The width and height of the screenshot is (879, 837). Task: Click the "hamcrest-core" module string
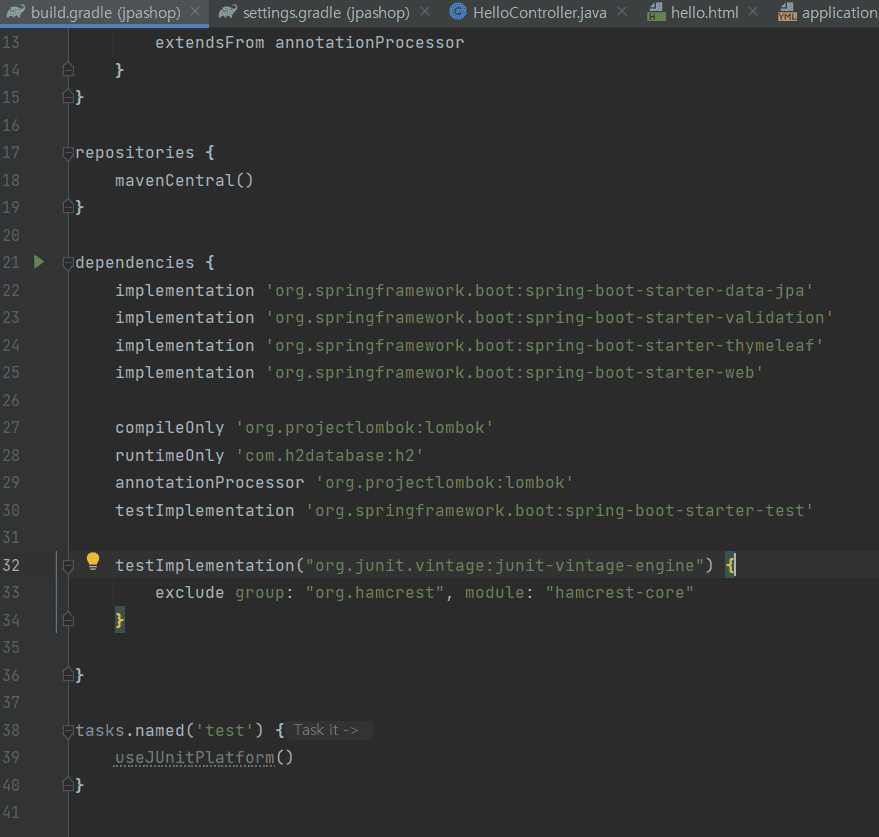(x=619, y=593)
